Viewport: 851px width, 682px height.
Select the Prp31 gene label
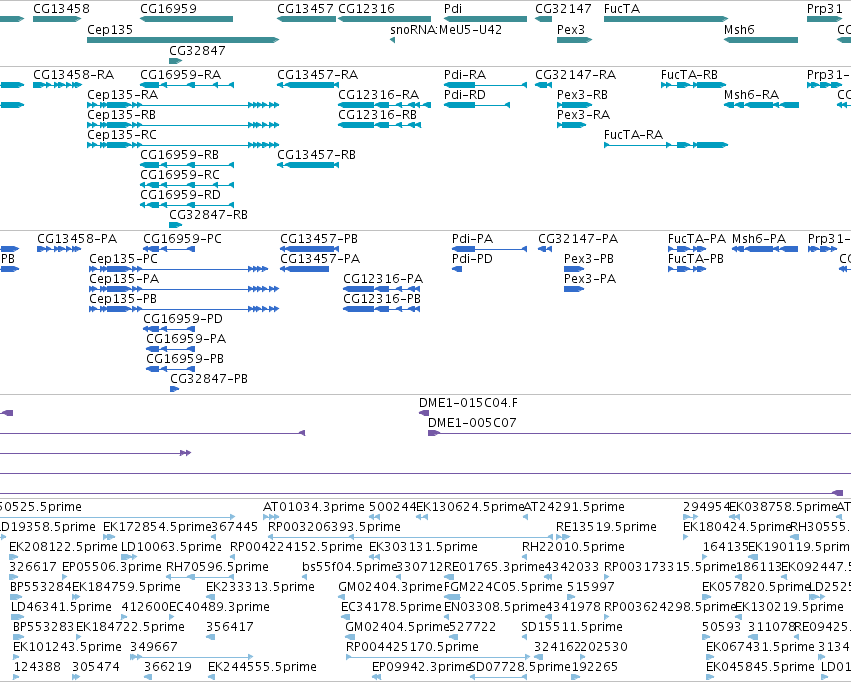coord(824,9)
